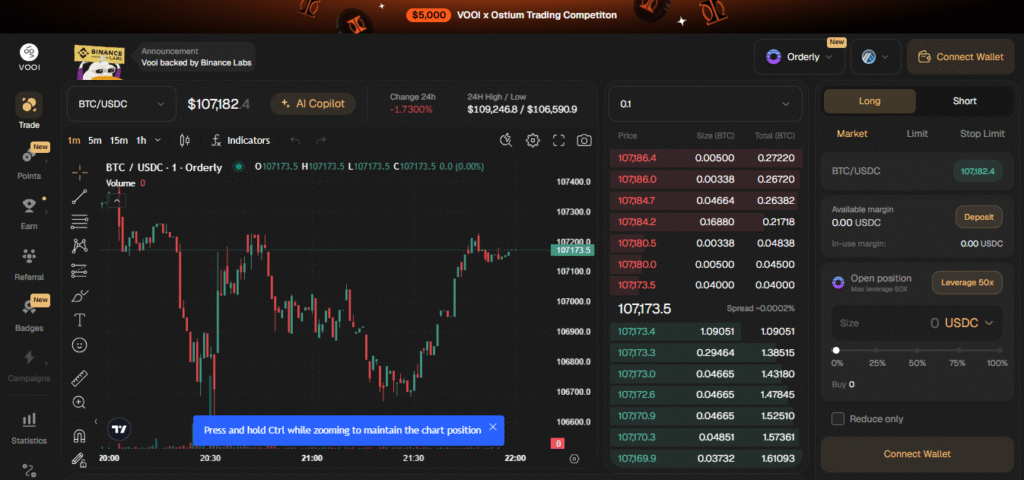Change the candlestick chart type icon
Screen dimensions: 1024x480
(x=184, y=141)
